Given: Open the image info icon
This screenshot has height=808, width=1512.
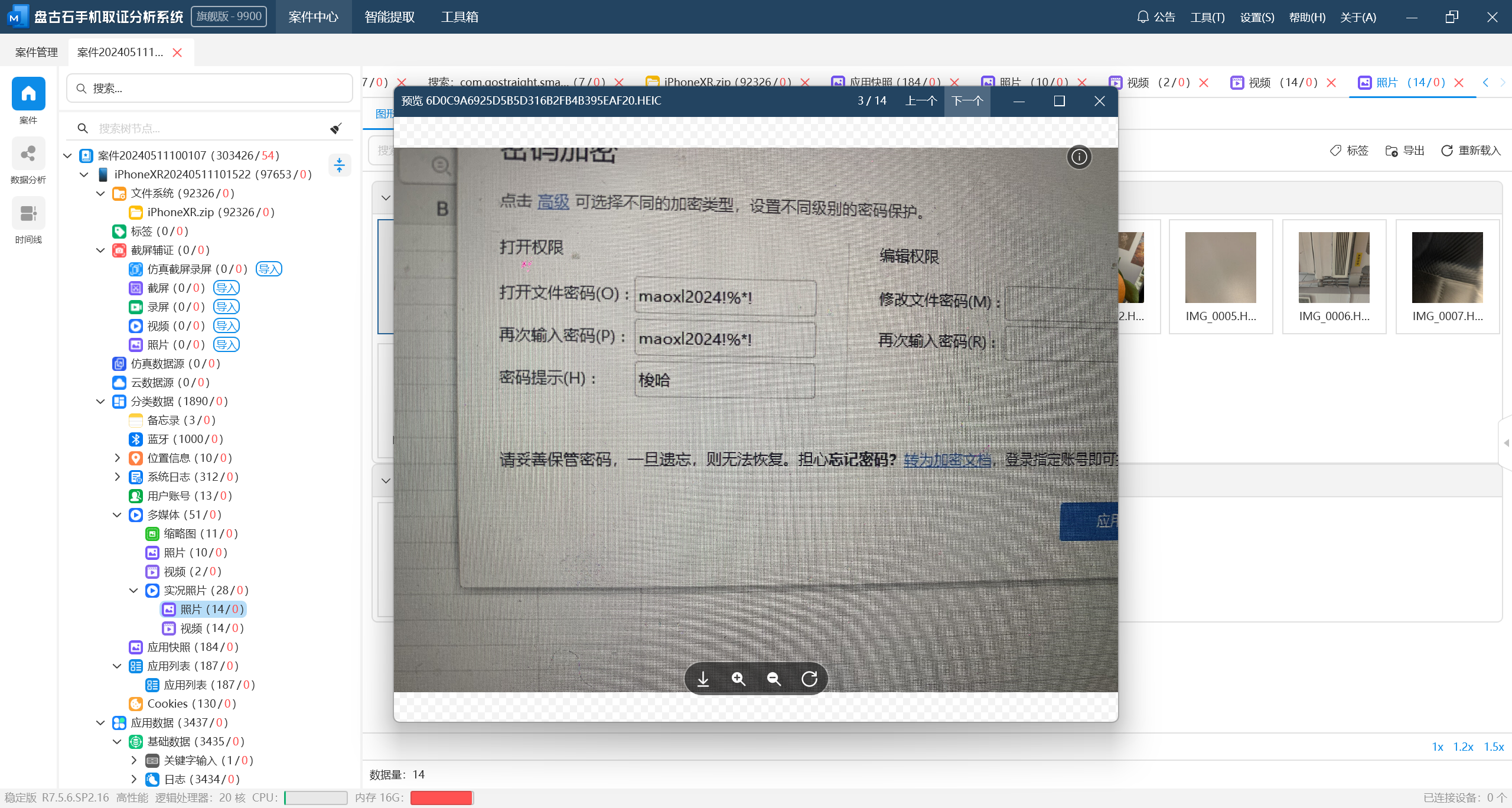Looking at the screenshot, I should coord(1079,157).
